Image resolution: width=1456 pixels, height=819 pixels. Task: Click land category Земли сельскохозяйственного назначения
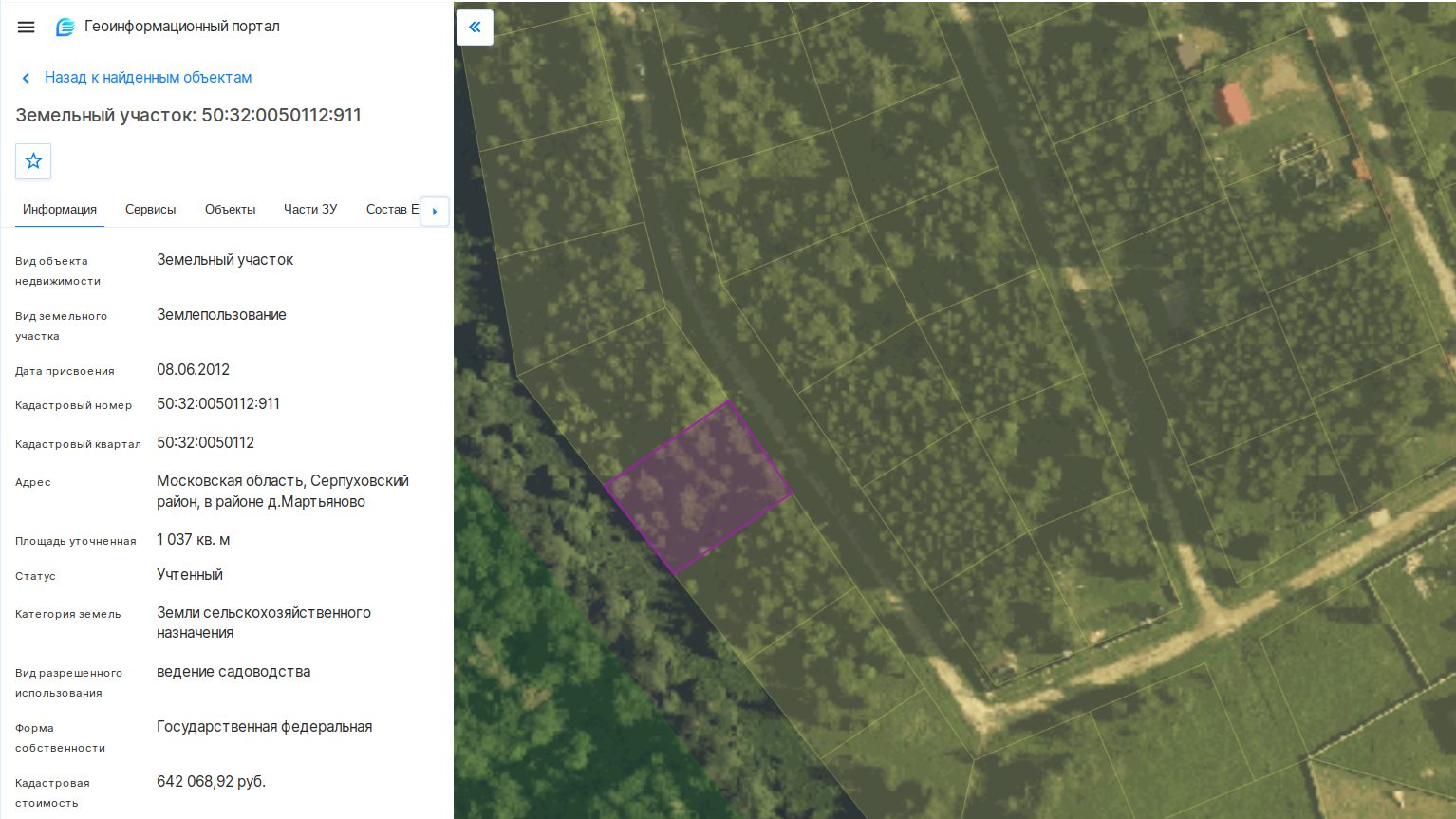tap(264, 623)
